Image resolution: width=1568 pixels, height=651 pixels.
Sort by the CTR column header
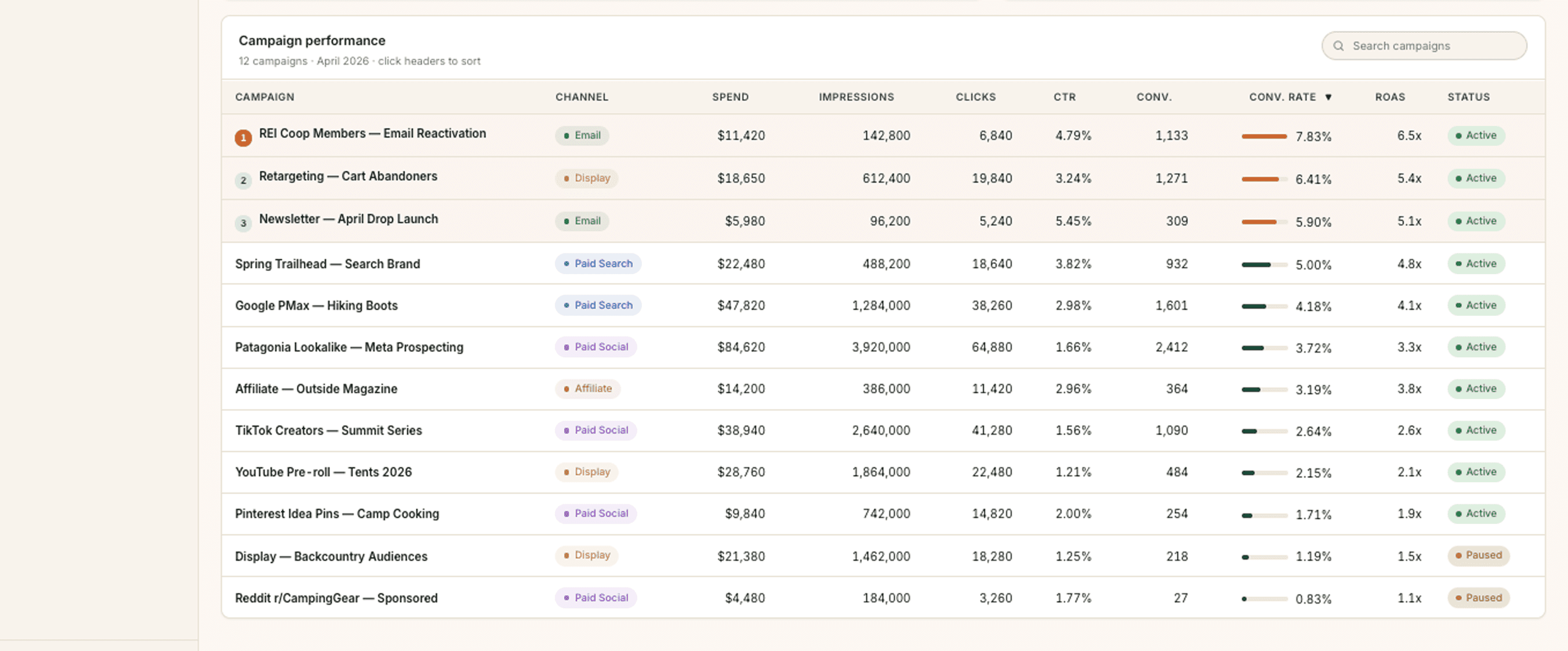pos(1064,97)
